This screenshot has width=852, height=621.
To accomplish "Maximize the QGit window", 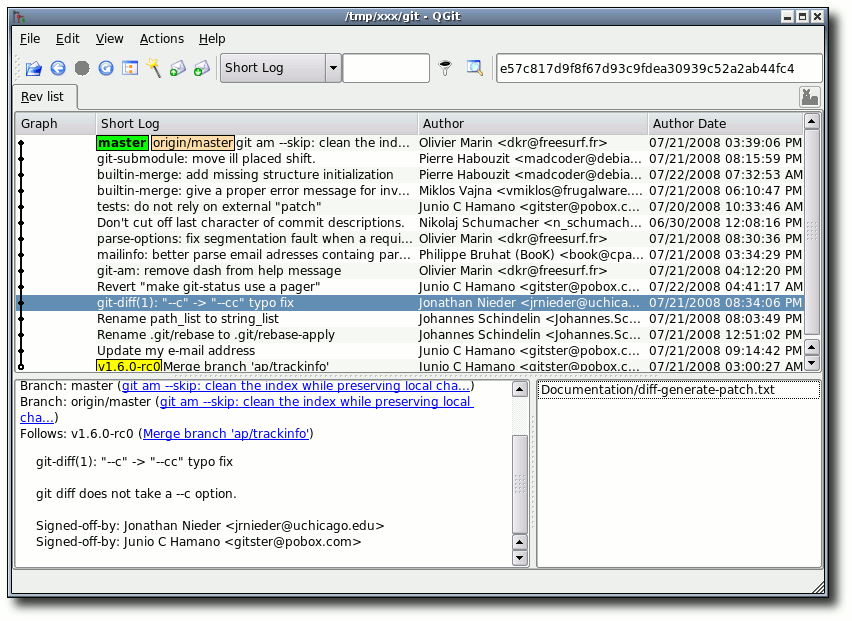I will pyautogui.click(x=802, y=17).
